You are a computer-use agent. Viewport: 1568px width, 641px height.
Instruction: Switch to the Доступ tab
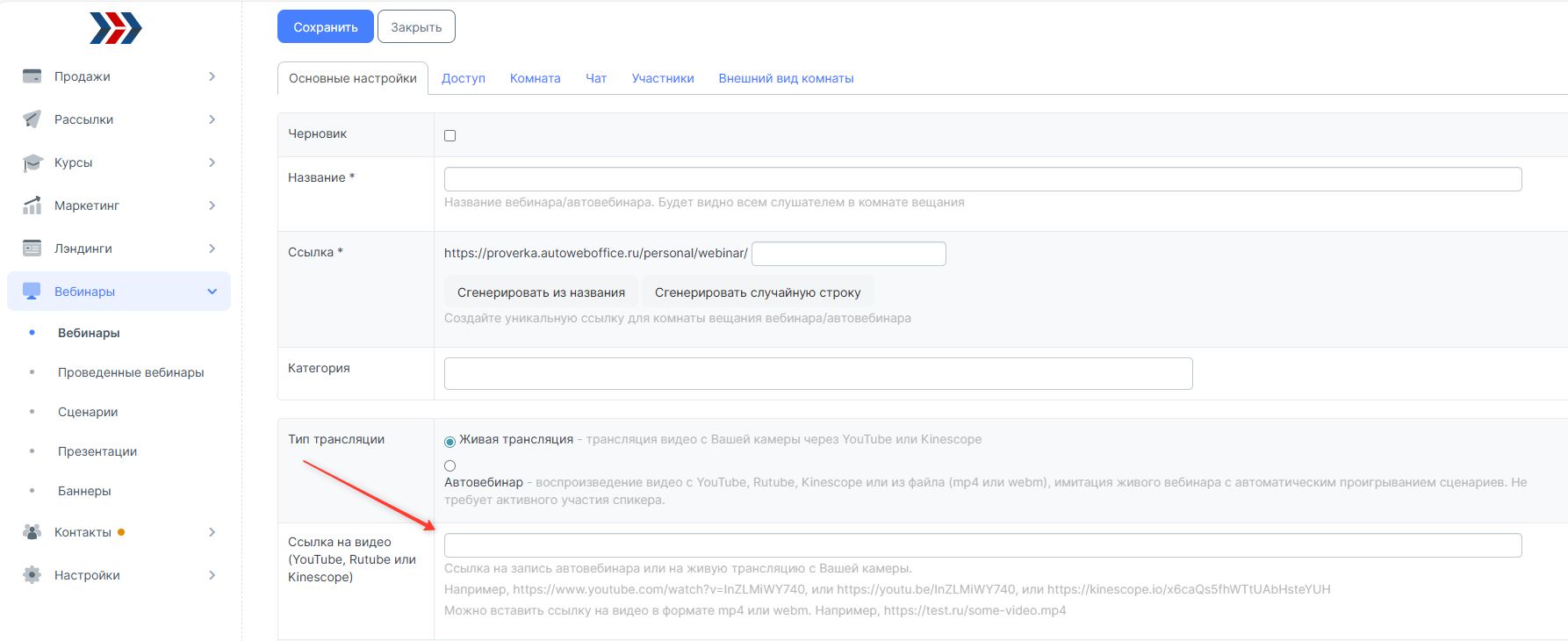[464, 78]
